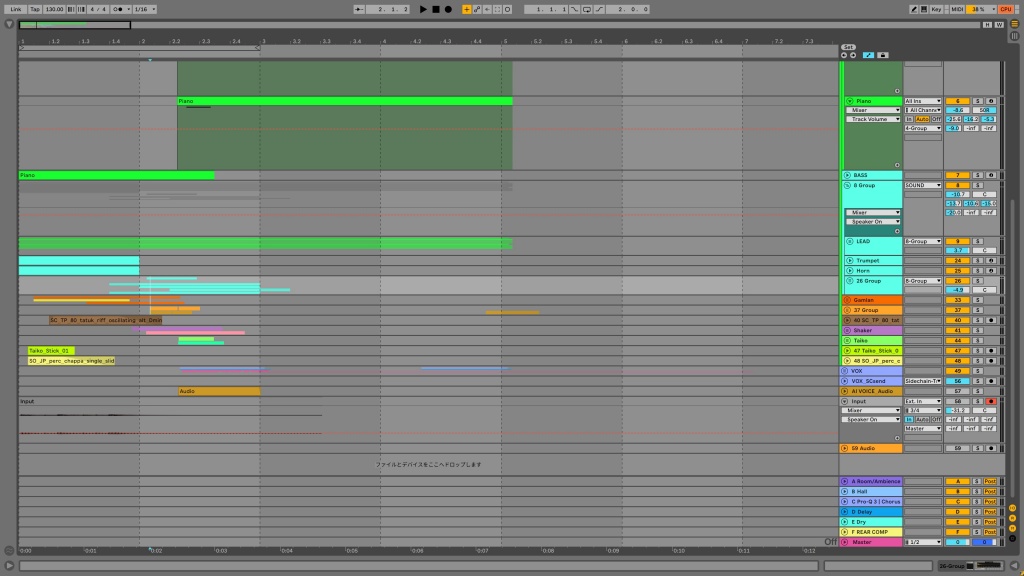Toggle the metronome button
The width and height of the screenshot is (1024, 576).
119,9
